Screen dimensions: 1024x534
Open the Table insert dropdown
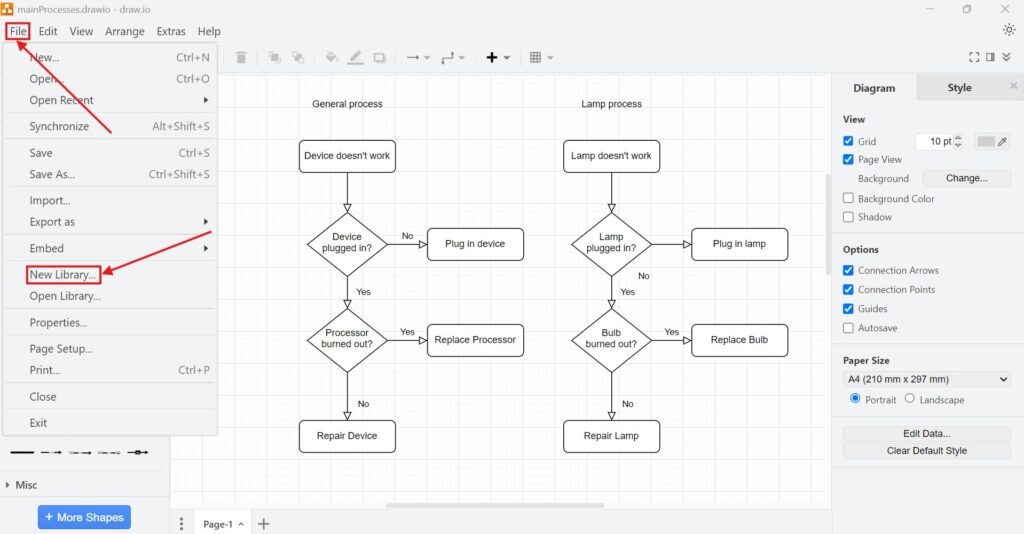[541, 58]
